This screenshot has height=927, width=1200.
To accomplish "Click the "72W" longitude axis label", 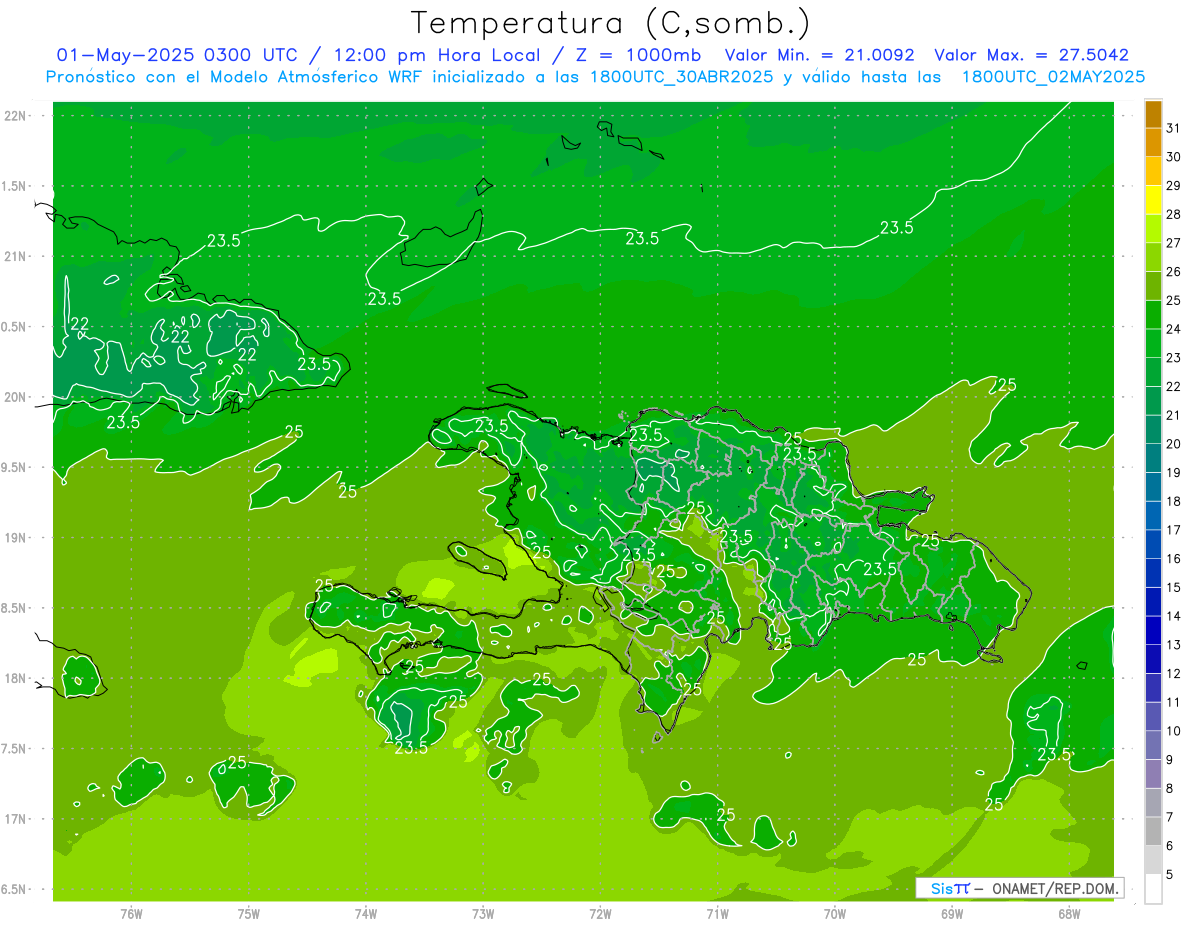I will pyautogui.click(x=600, y=913).
